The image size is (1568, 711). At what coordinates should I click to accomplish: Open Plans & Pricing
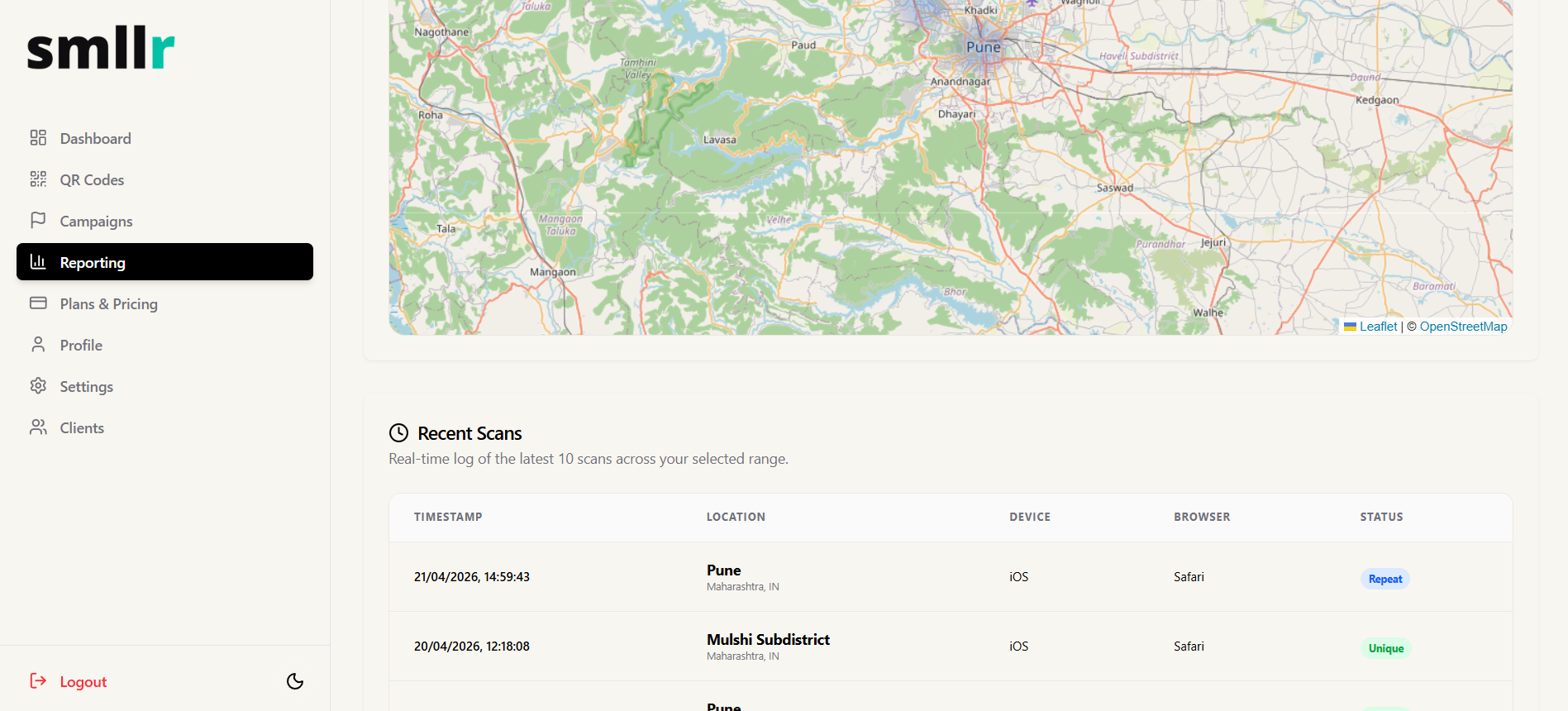164,303
